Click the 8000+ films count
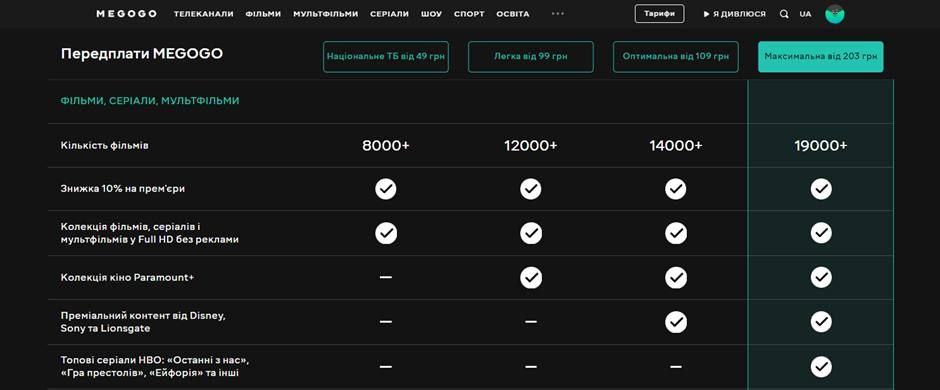The width and height of the screenshot is (940, 390). tap(386, 146)
